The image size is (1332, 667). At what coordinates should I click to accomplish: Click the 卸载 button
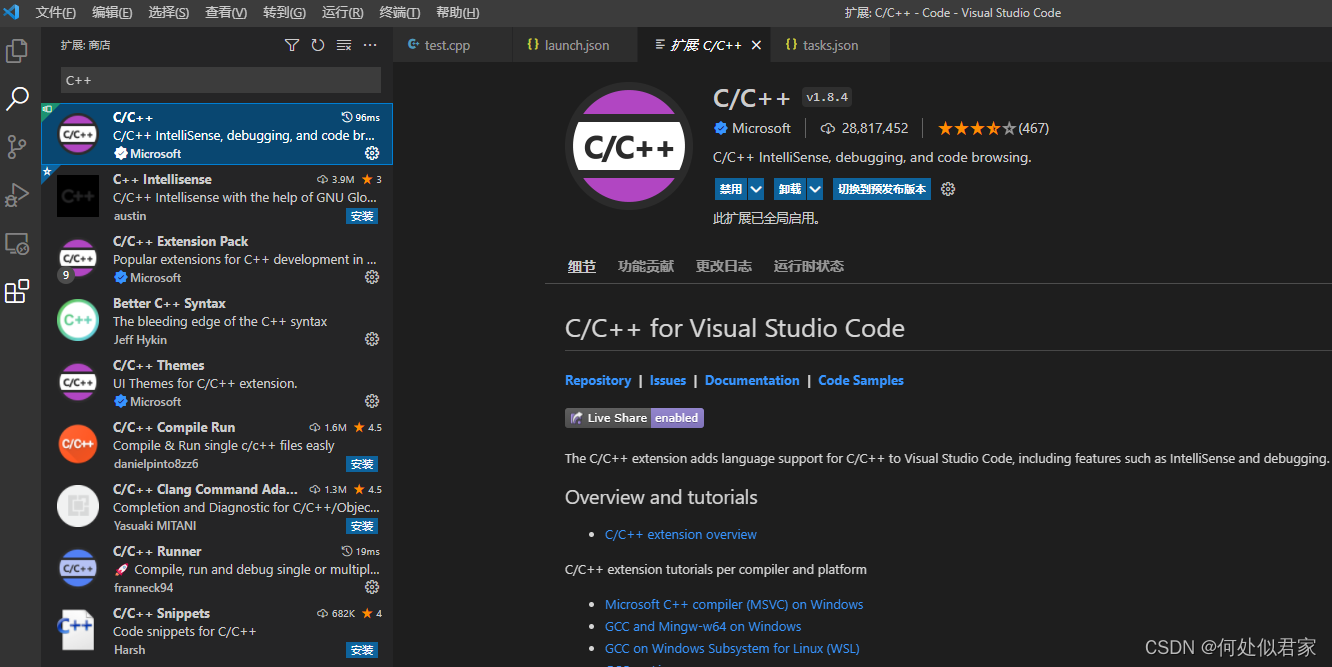coord(790,189)
